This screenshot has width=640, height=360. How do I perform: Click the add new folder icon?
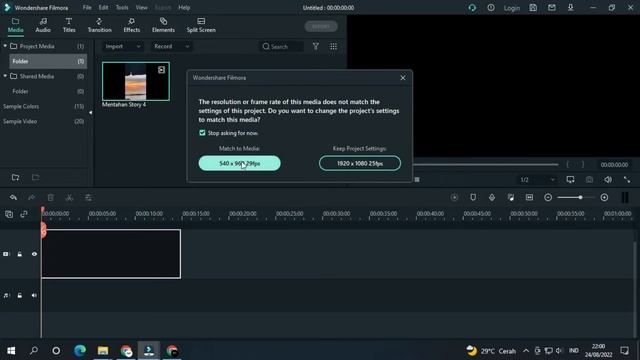pyautogui.click(x=16, y=177)
